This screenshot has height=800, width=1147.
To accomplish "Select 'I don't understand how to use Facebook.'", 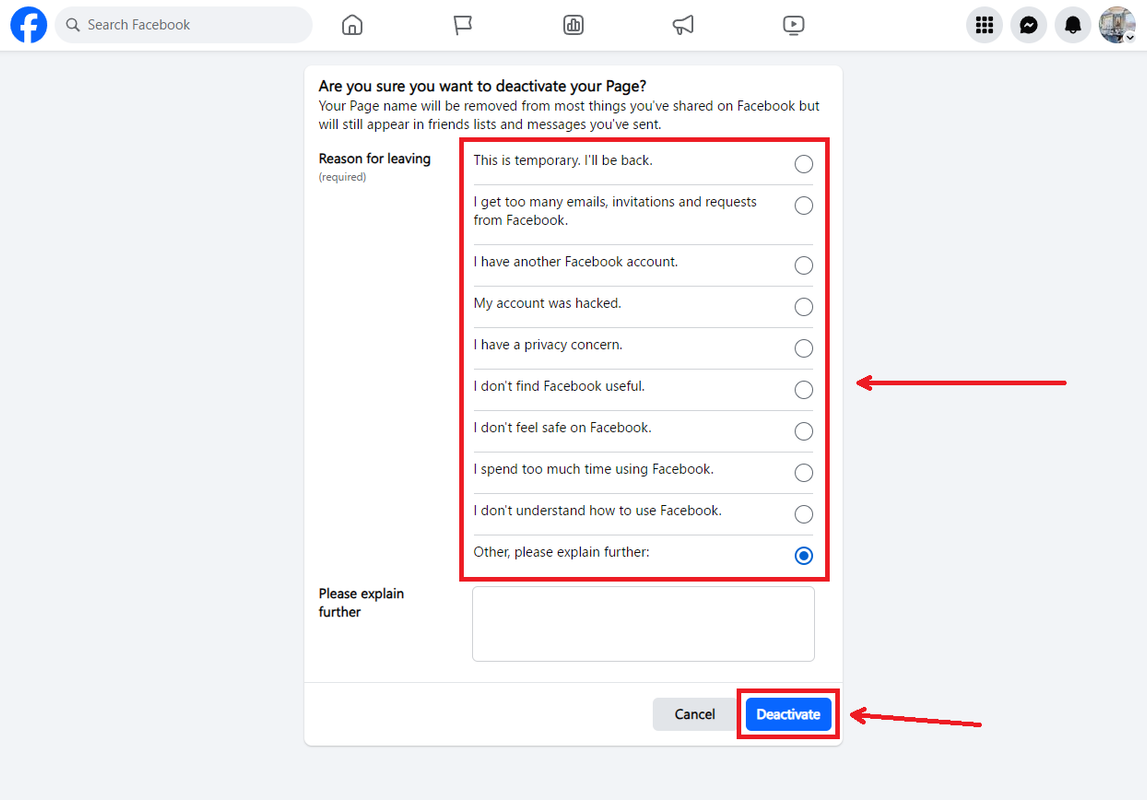I will tap(803, 514).
